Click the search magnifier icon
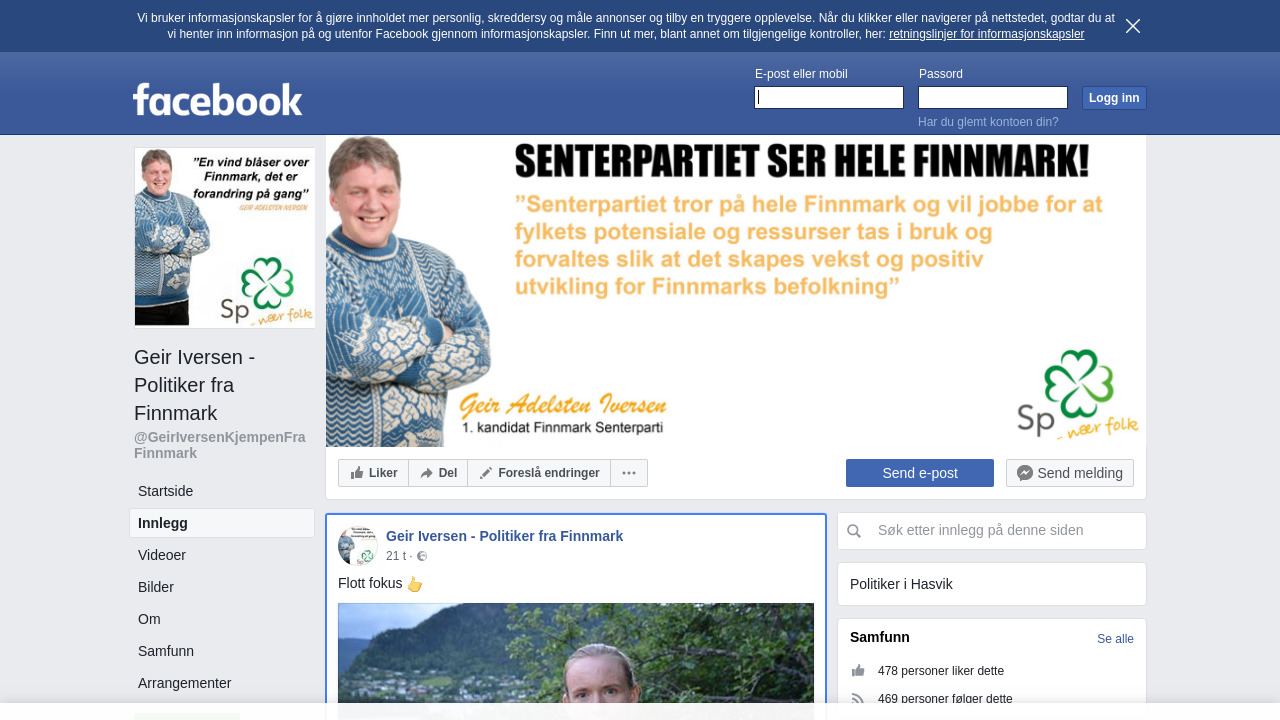This screenshot has width=1280, height=720. (x=854, y=531)
